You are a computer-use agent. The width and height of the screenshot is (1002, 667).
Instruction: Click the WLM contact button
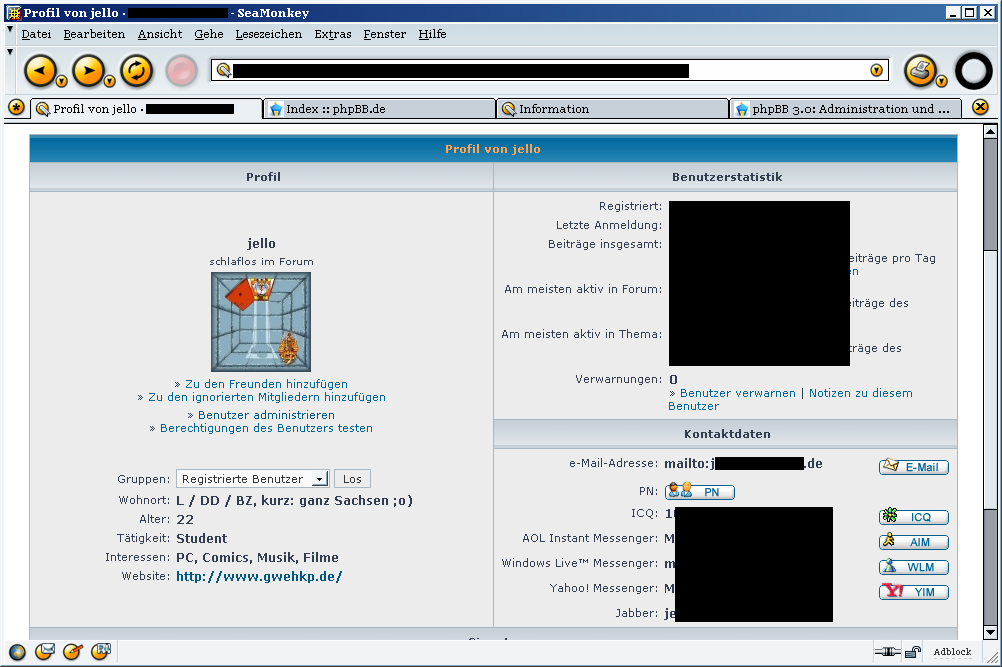click(914, 567)
